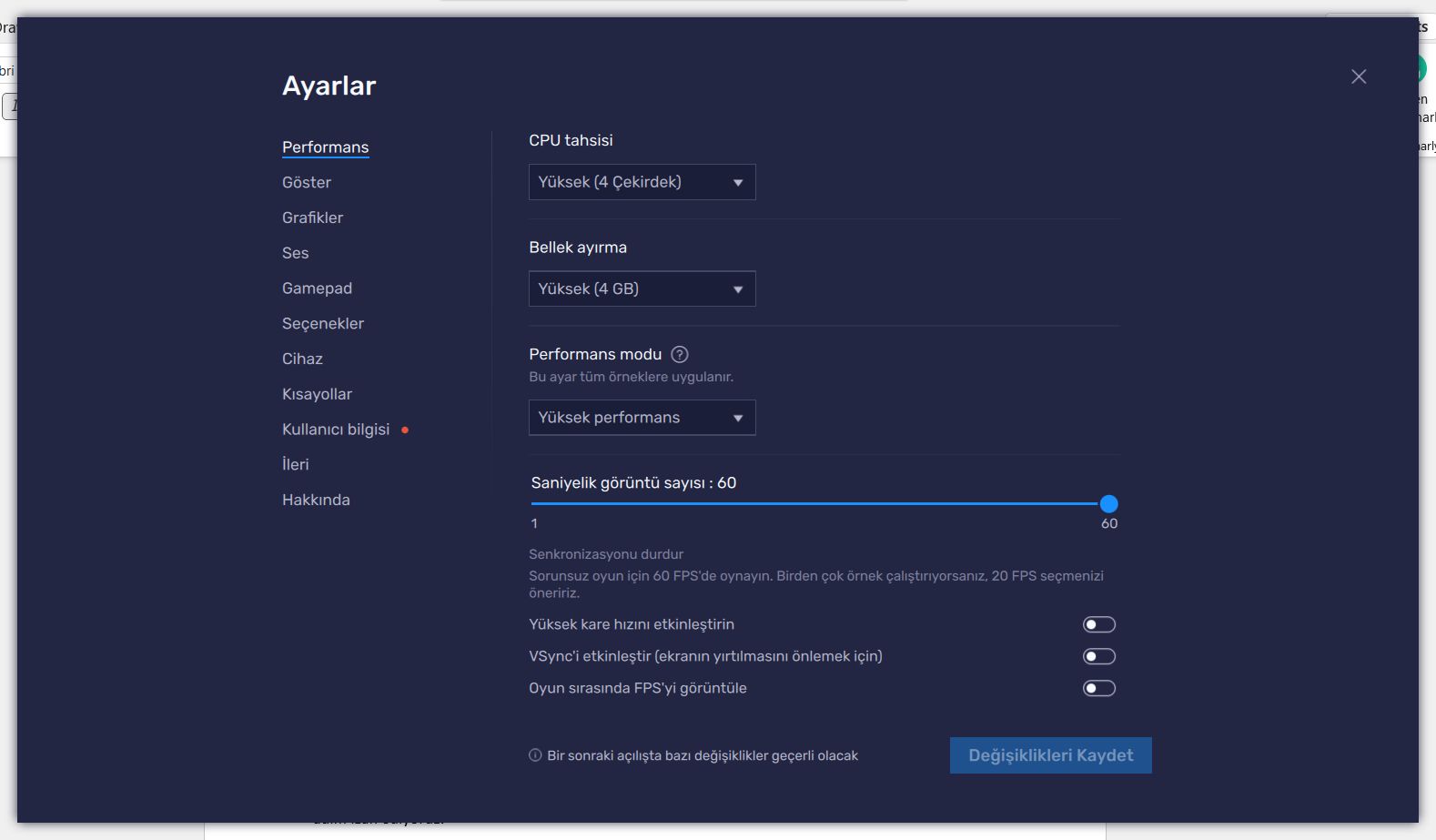Click the Değişiklikleri Kaydet button
1436x840 pixels.
coord(1051,755)
